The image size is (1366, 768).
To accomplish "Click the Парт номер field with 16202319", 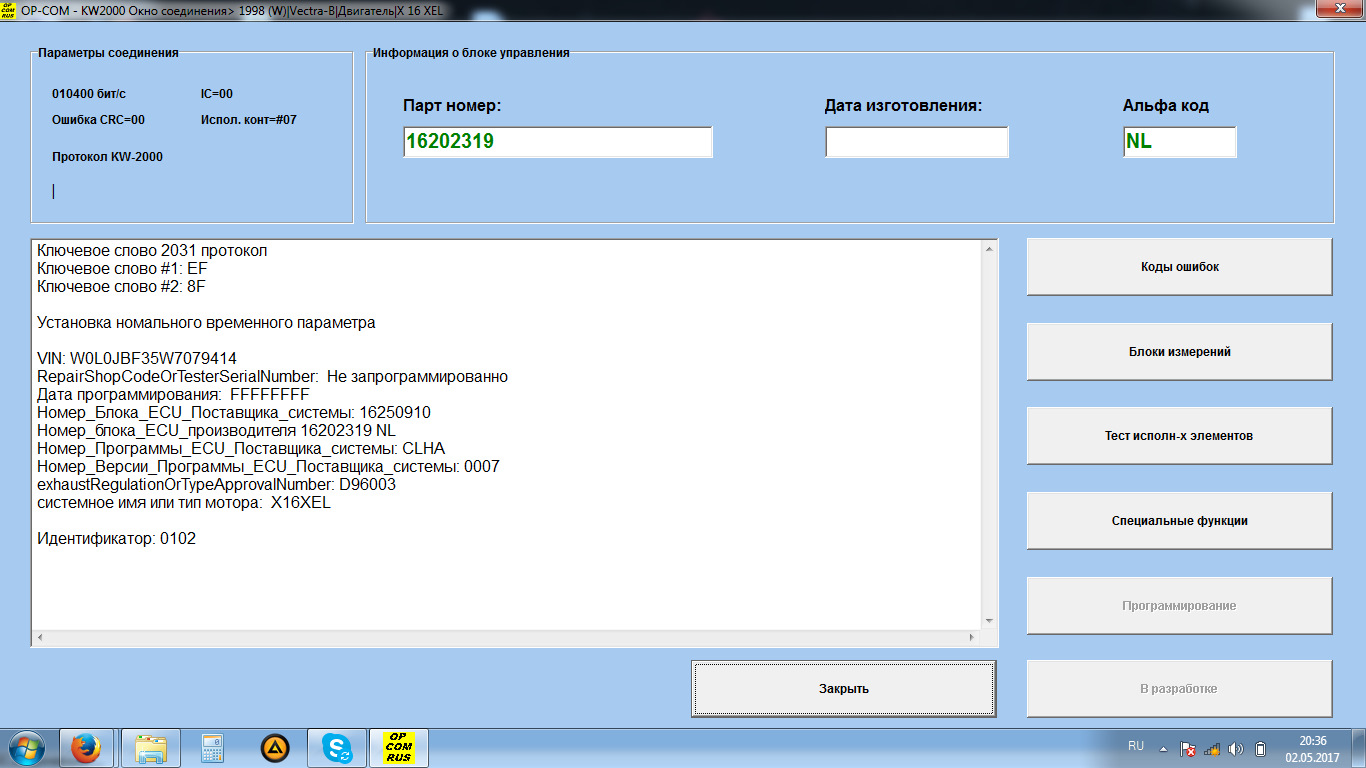I will click(x=558, y=142).
